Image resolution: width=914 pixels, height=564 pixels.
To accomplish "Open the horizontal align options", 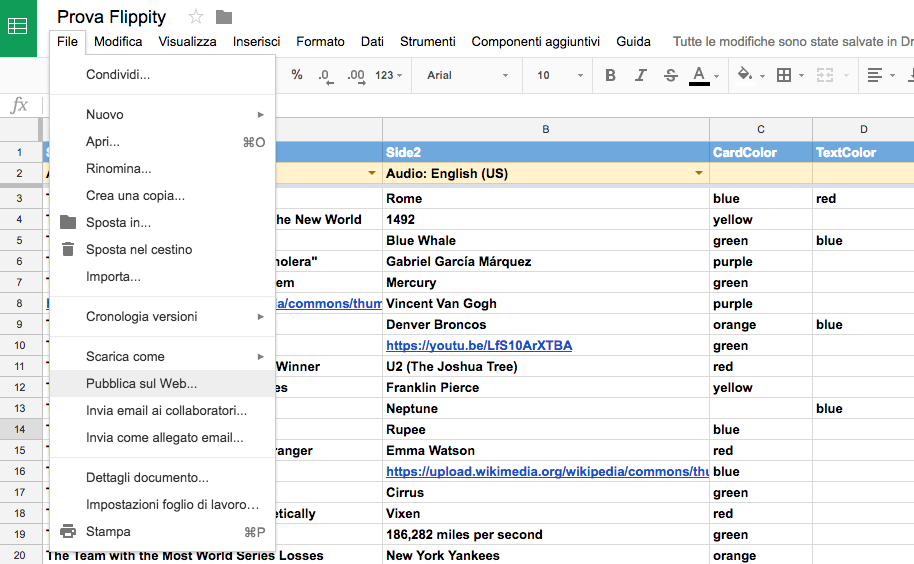I will [880, 75].
